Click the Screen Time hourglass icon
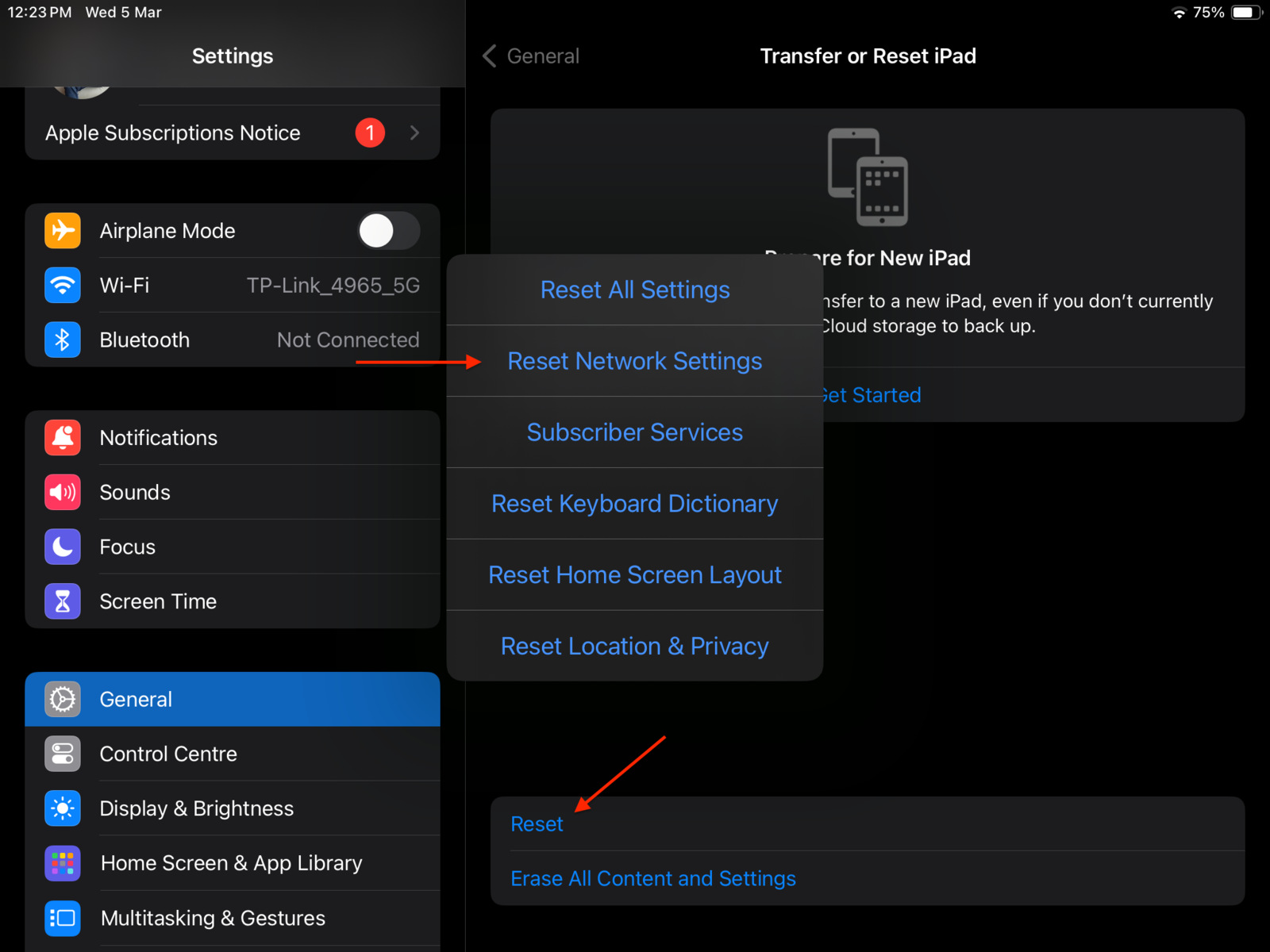Screen dimensions: 1270x952 tap(62, 601)
